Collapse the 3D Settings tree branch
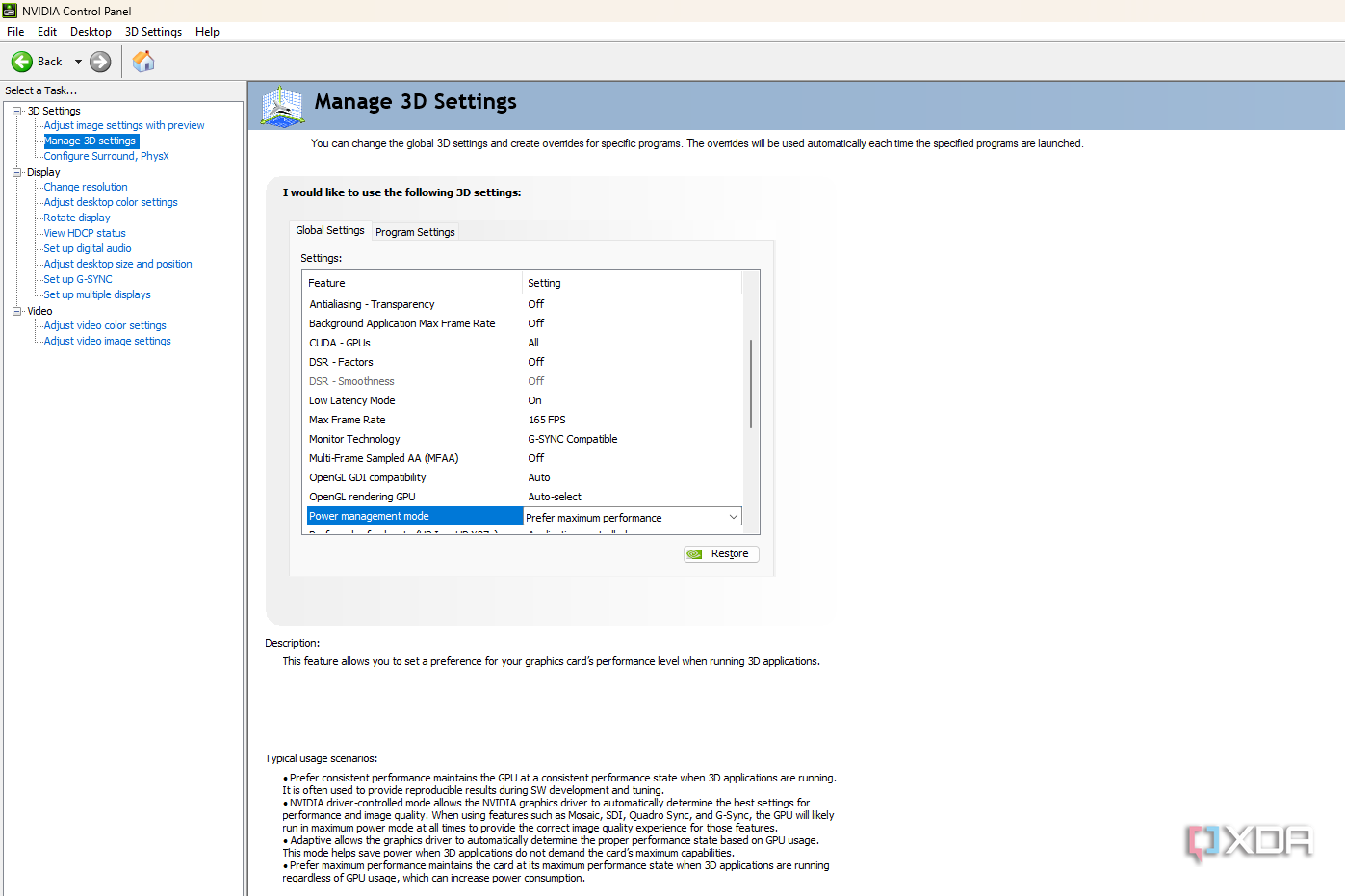 click(16, 110)
